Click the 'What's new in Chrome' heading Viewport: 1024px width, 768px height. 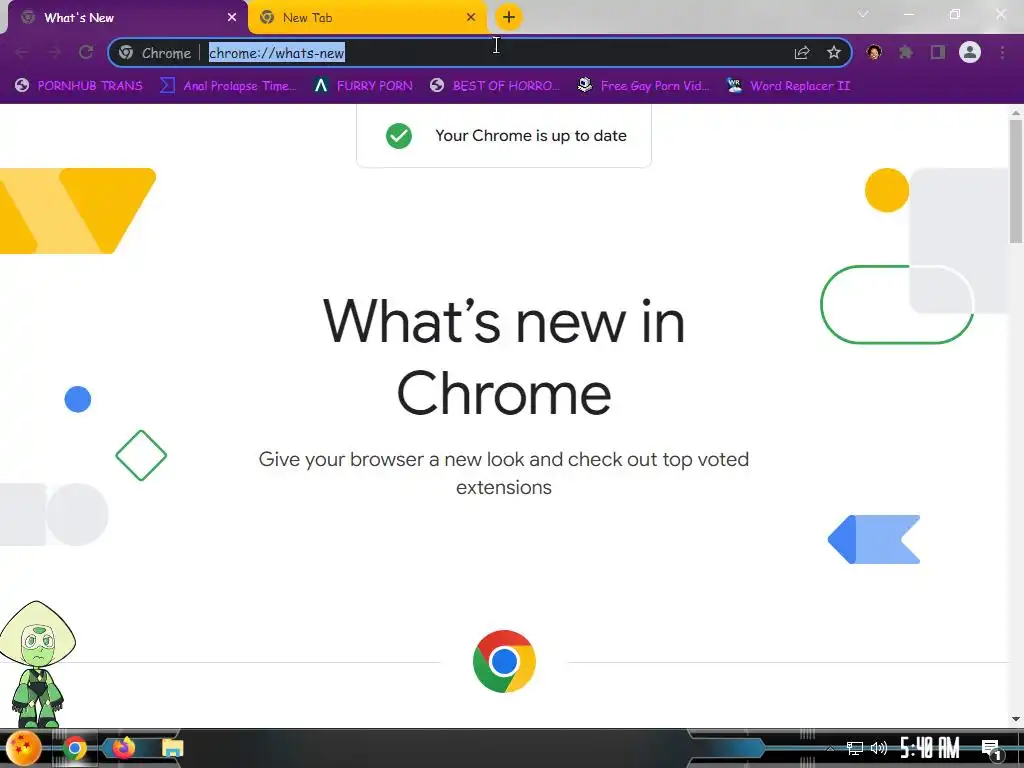pos(504,357)
